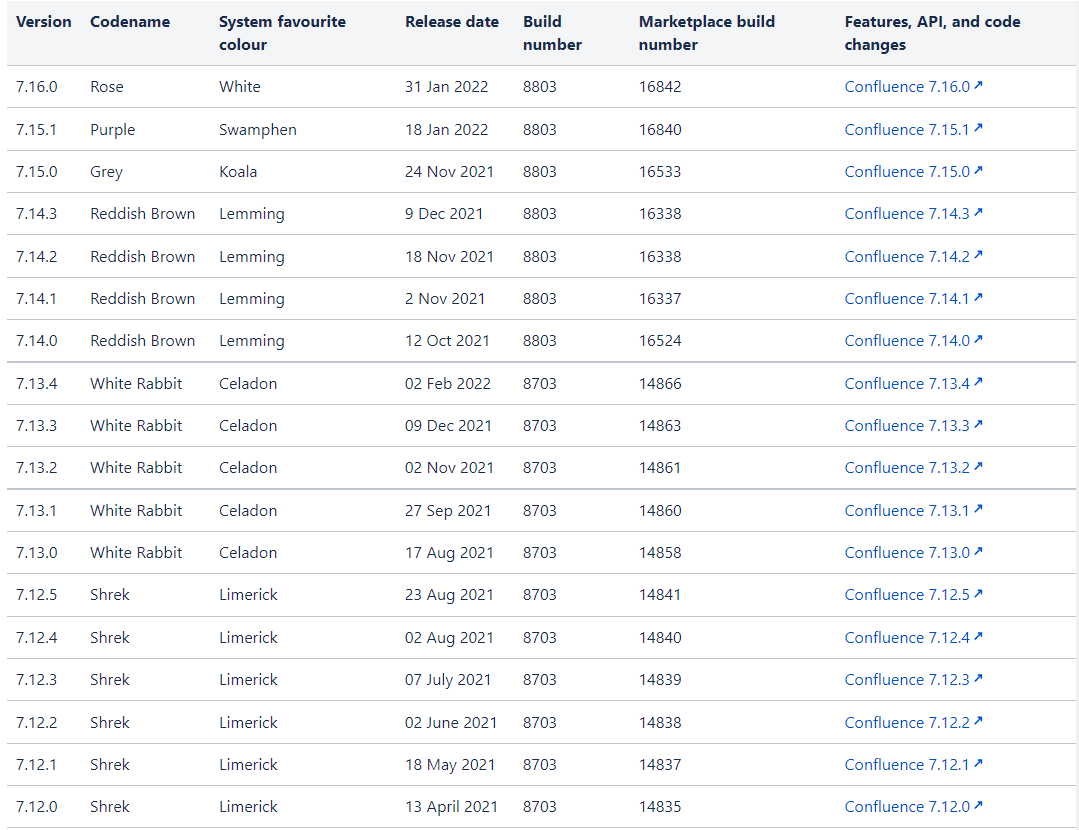The height and width of the screenshot is (830, 1079).
Task: Open the external link arrow beside Confluence 7.15.1
Action: pos(978,129)
